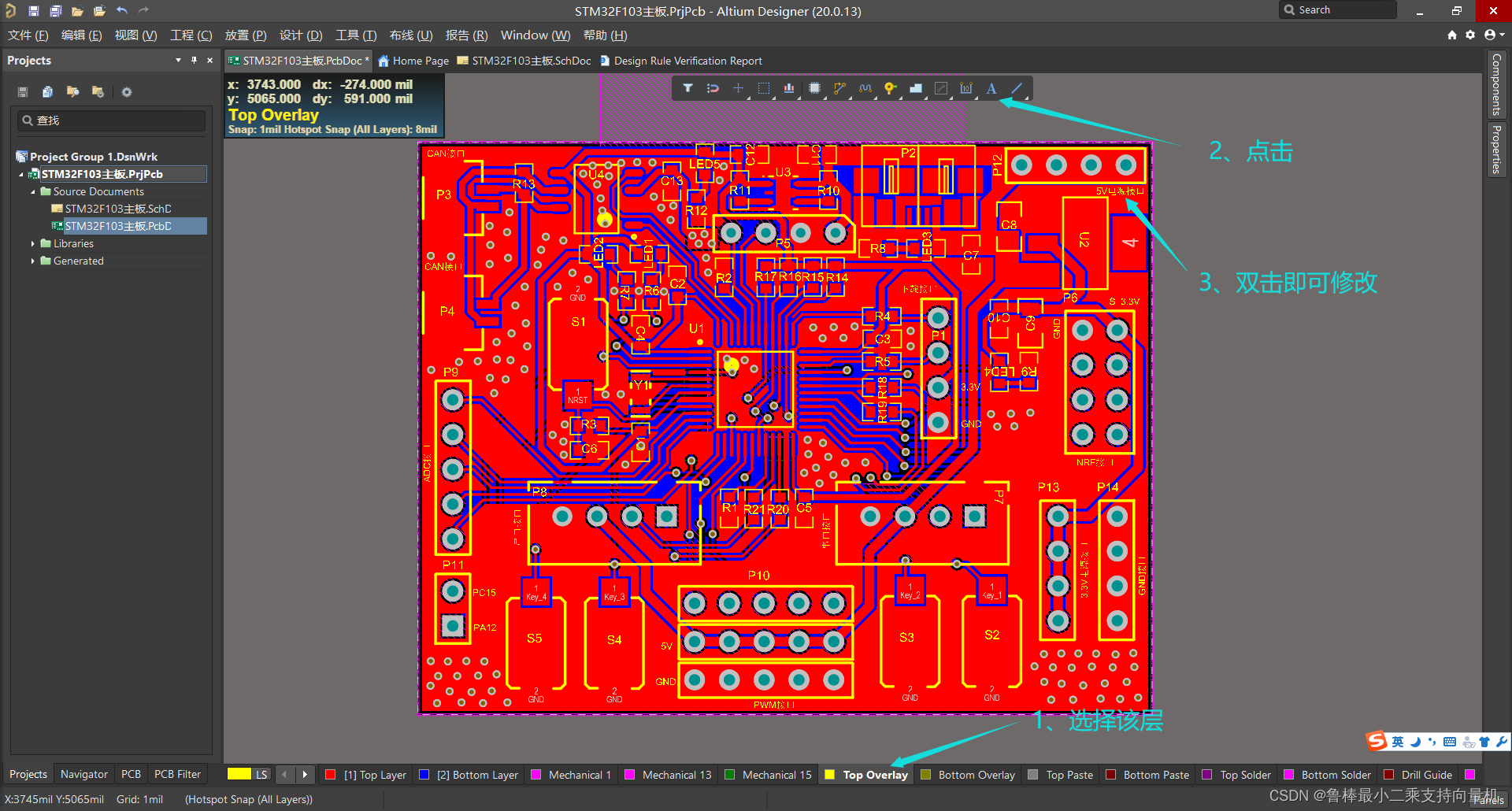Expand the Generated folder

(x=33, y=261)
